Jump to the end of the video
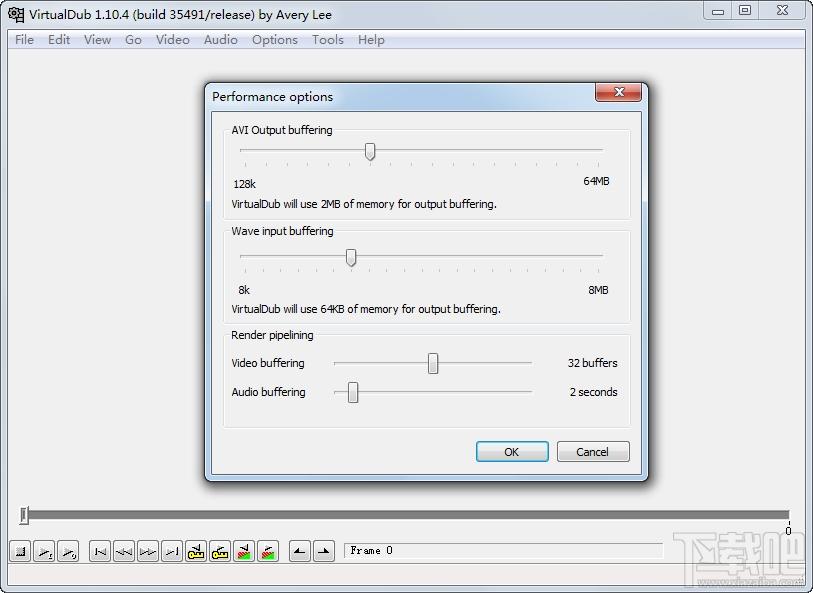Viewport: 813px width, 593px height. [x=172, y=552]
